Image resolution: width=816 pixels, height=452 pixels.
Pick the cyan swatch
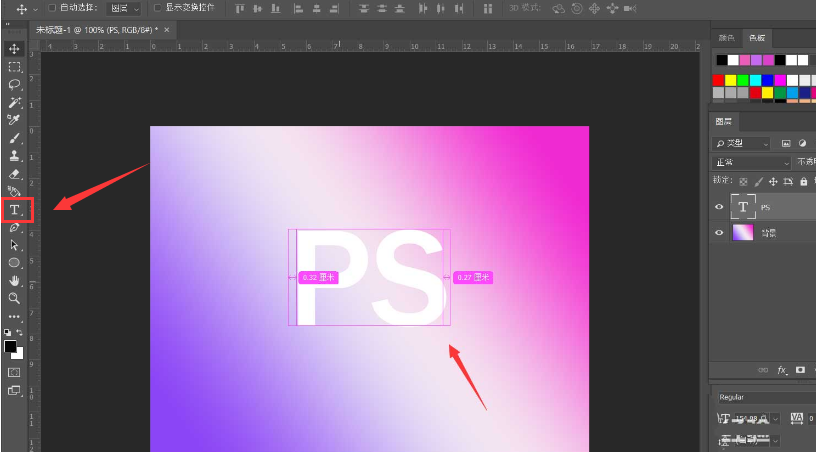pyautogui.click(x=755, y=80)
